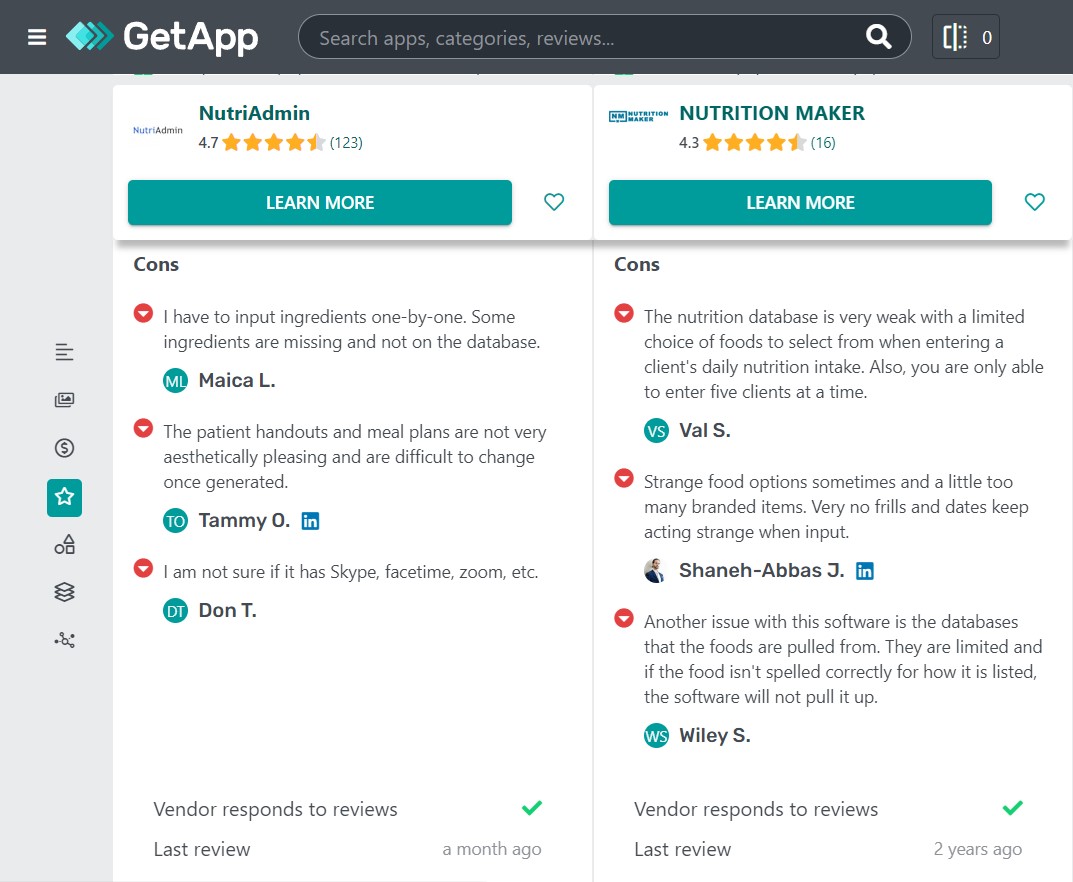
Task: Open the comparison tray showing zero apps
Action: pyautogui.click(x=964, y=37)
